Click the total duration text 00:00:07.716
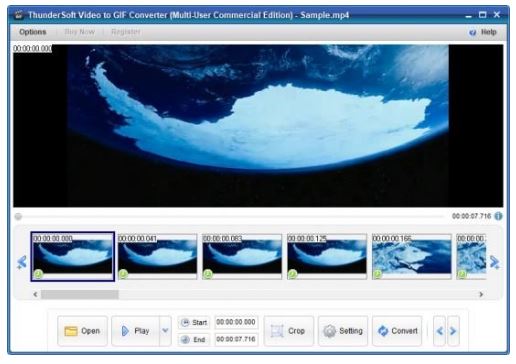Screen dimensions: 516x364 click(471, 216)
